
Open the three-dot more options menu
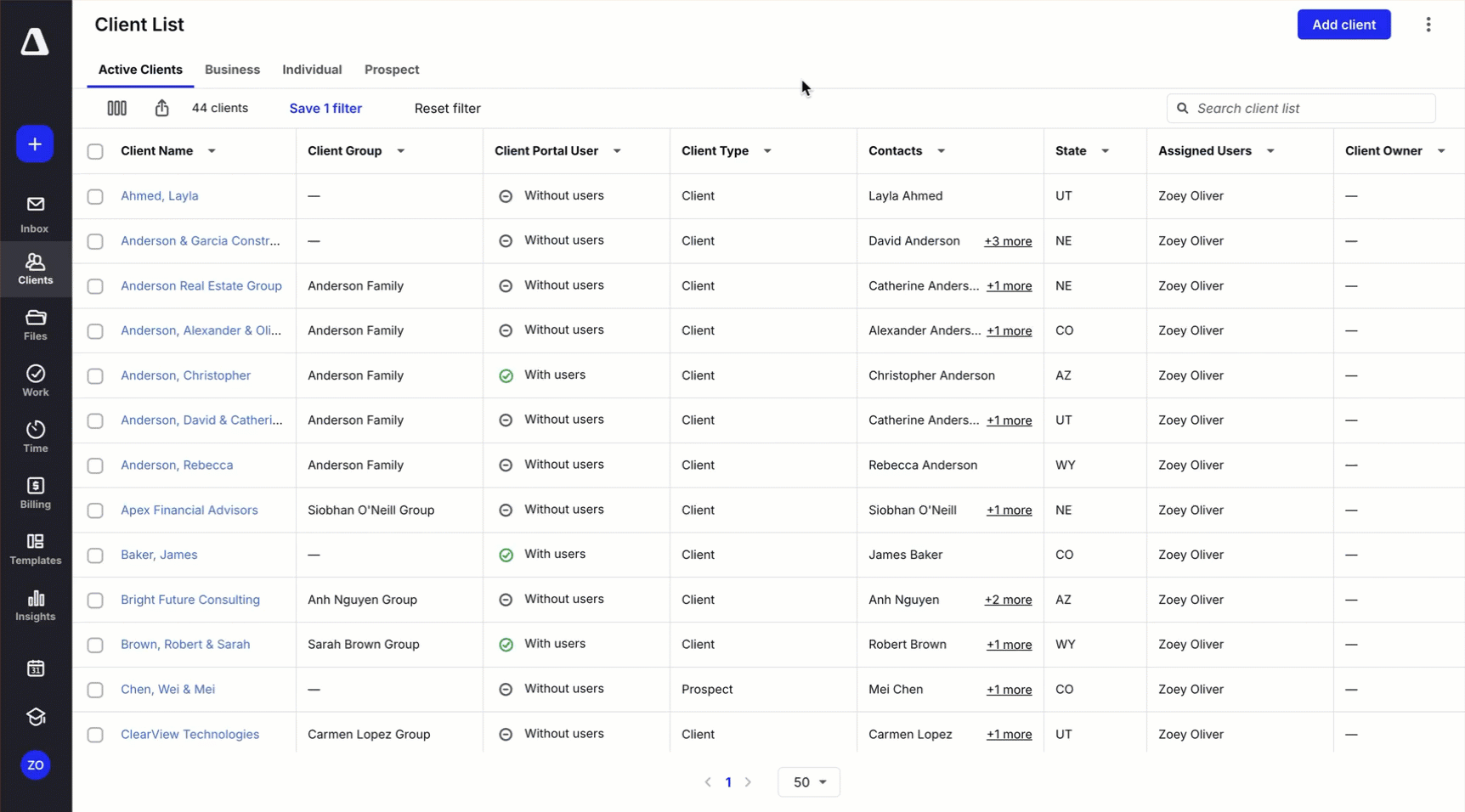click(x=1428, y=25)
